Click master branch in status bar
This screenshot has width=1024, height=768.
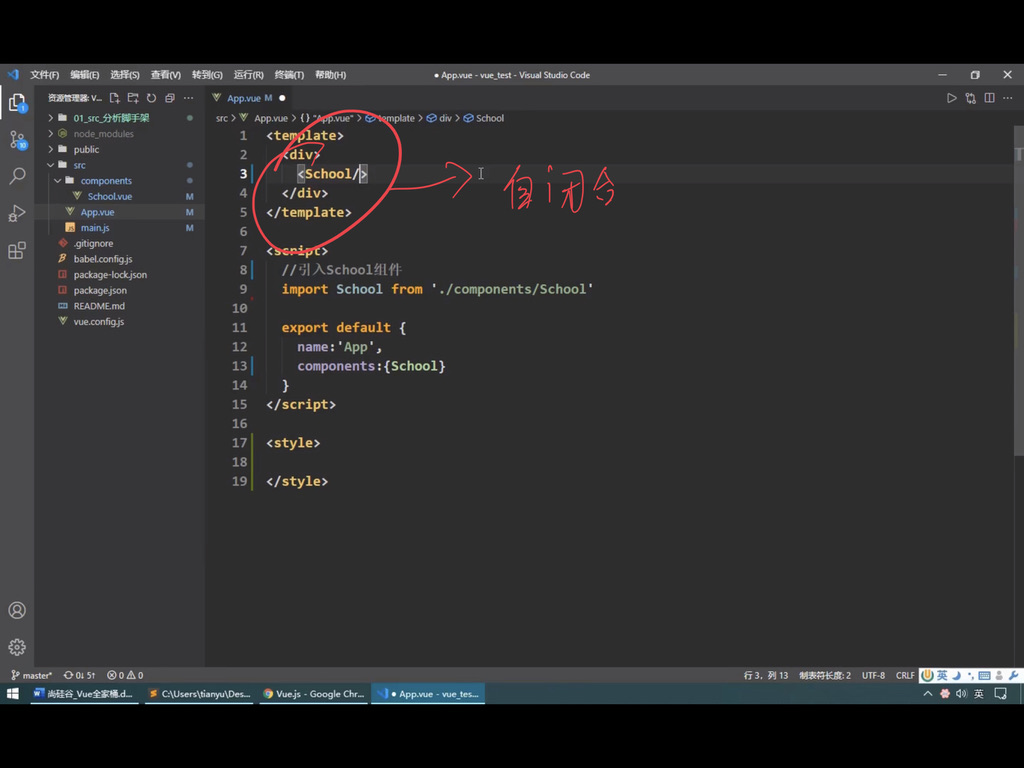pos(31,675)
